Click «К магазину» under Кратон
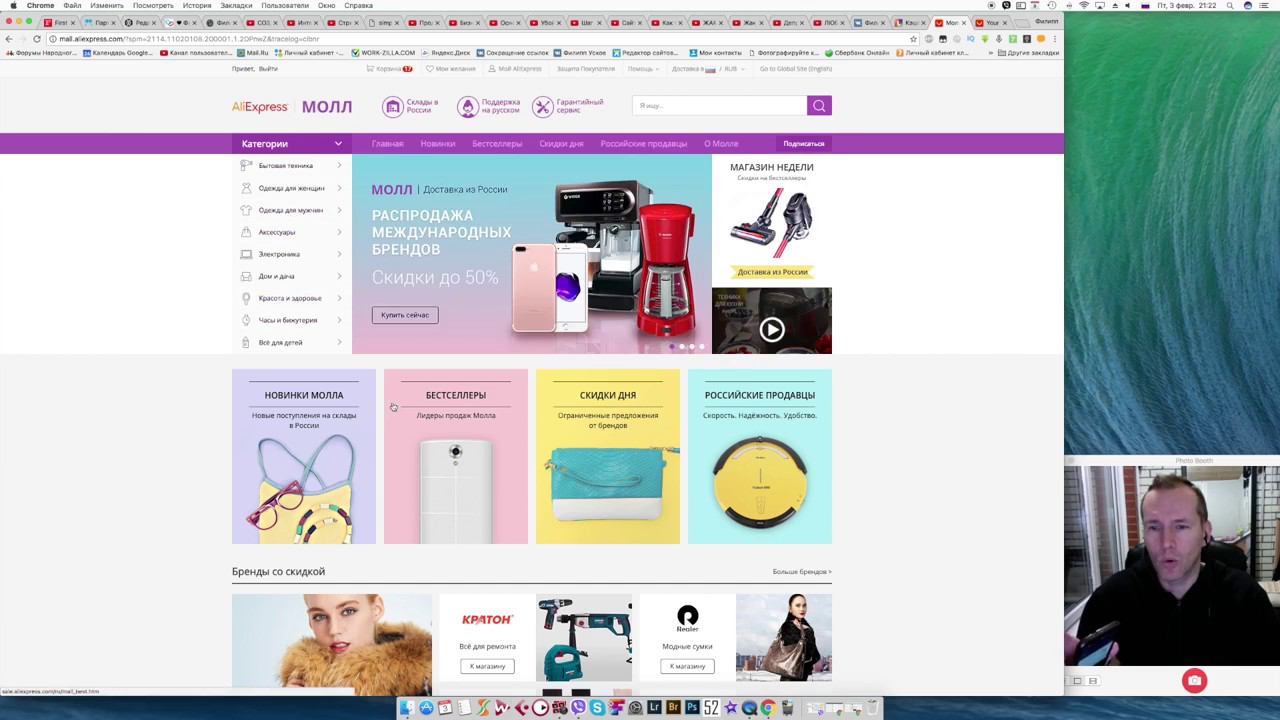Viewport: 1280px width, 720px height. [488, 666]
